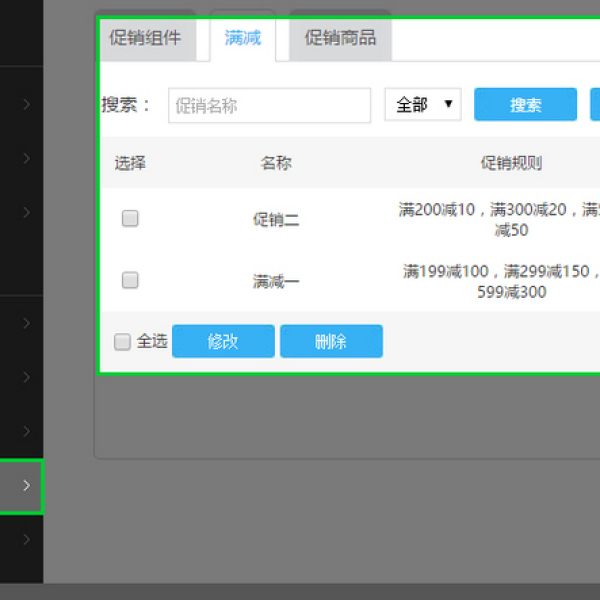The width and height of the screenshot is (600, 600).
Task: Open the 全部 filter dropdown
Action: coord(422,105)
